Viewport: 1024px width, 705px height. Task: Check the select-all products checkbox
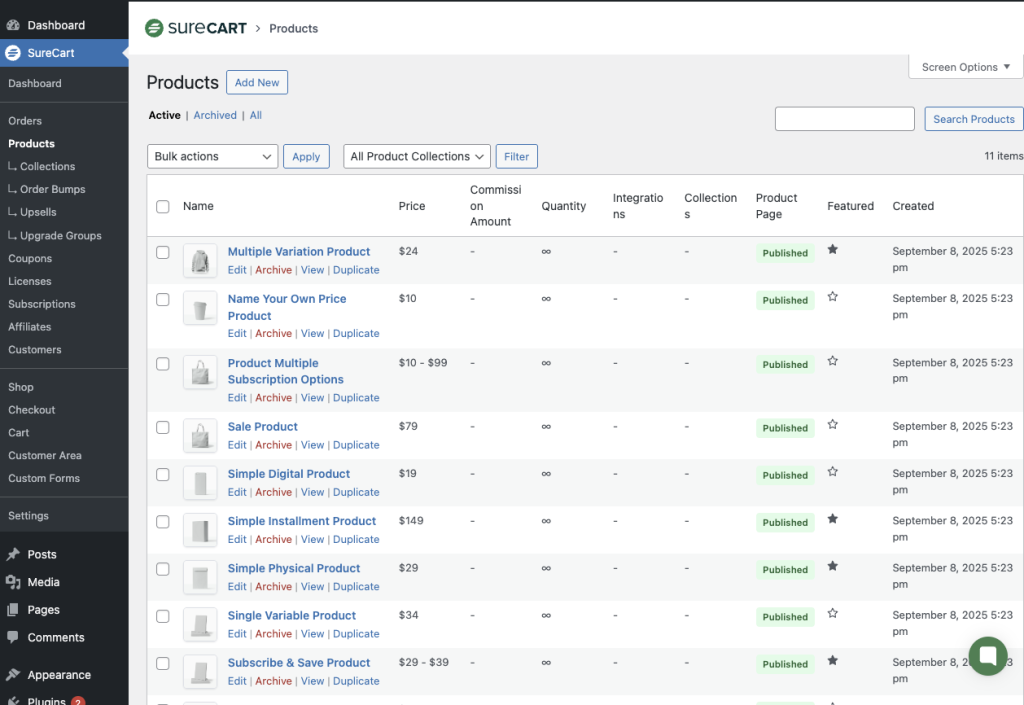coord(163,206)
